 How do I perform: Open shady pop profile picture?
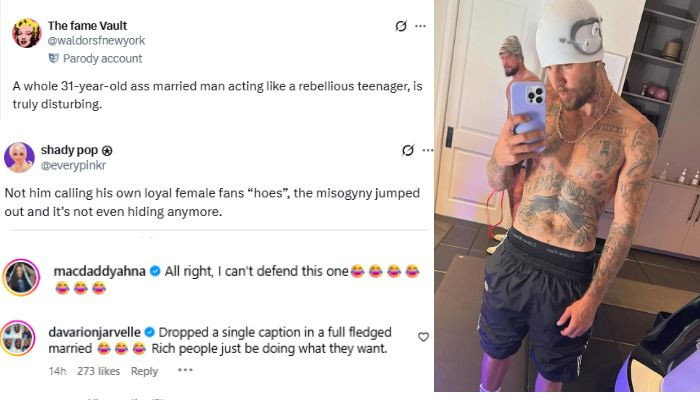pos(19,157)
